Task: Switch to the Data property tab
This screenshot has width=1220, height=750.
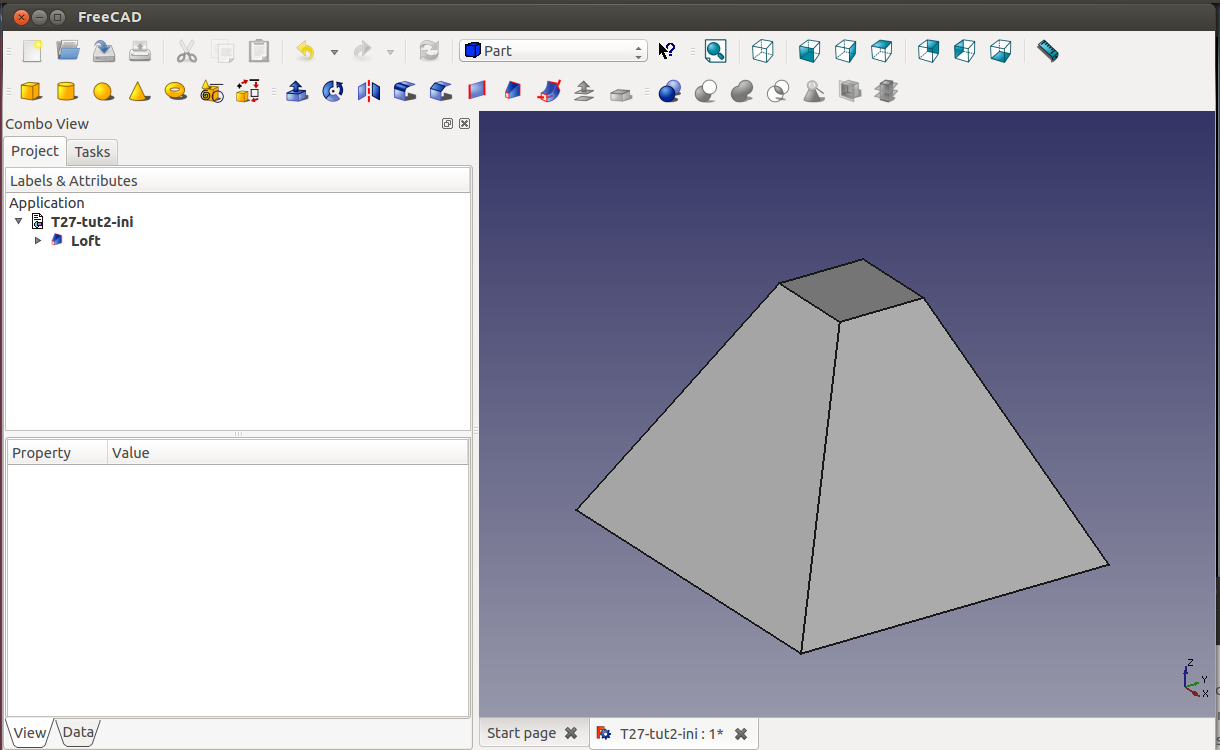Action: (x=78, y=732)
